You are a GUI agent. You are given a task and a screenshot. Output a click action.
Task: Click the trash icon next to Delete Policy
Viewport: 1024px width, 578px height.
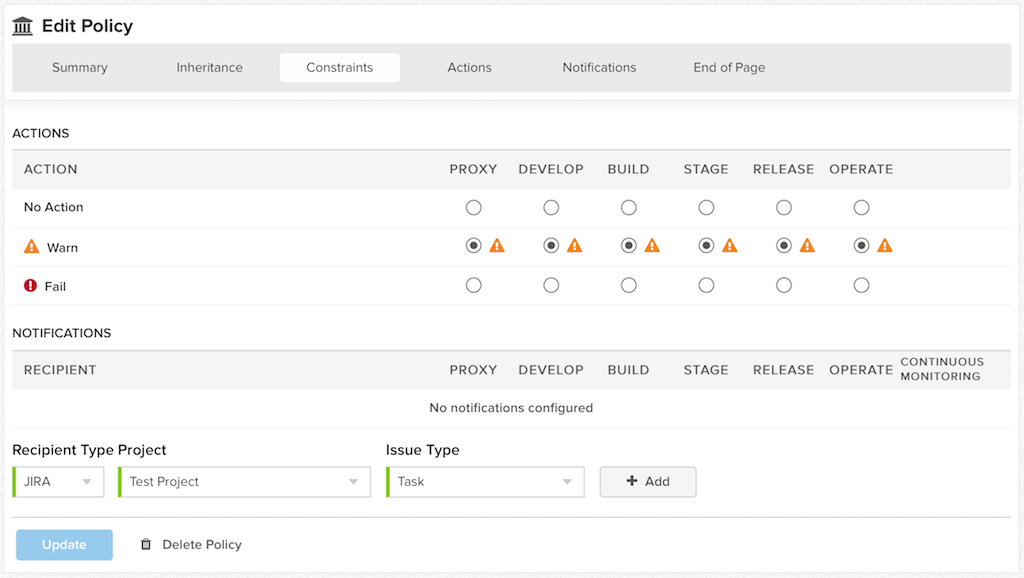click(146, 544)
